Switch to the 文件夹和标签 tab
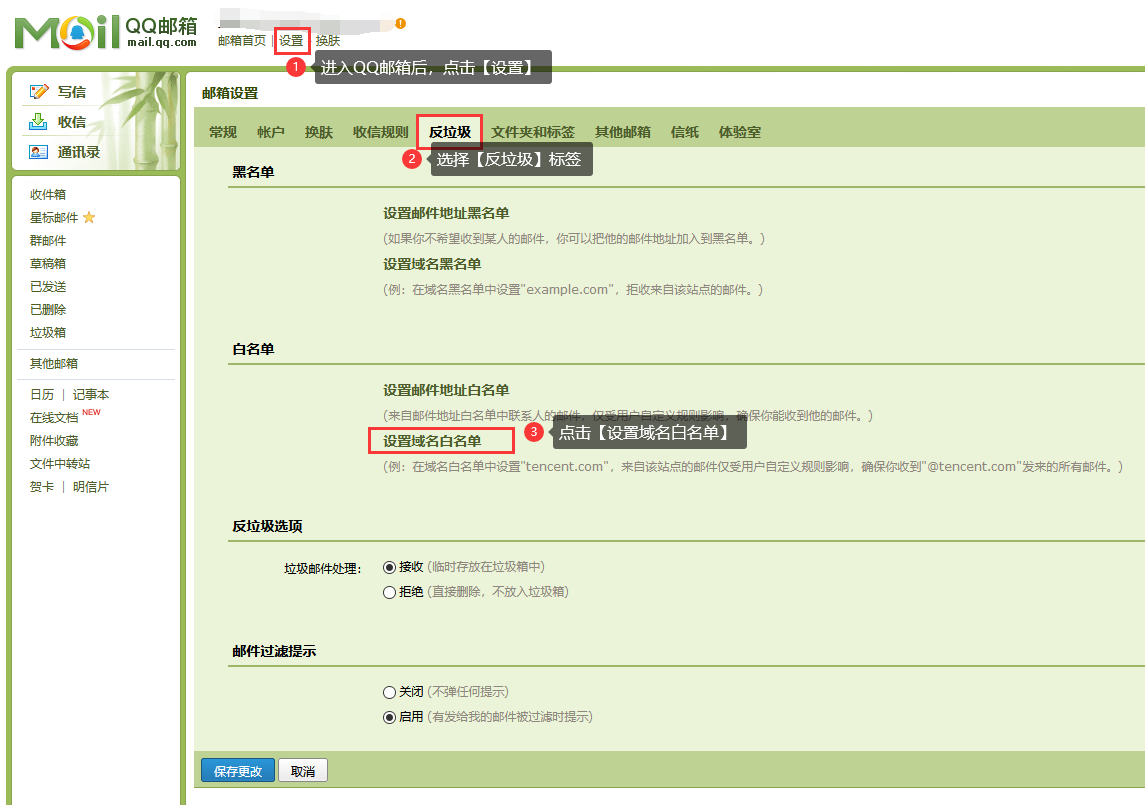 (x=532, y=132)
